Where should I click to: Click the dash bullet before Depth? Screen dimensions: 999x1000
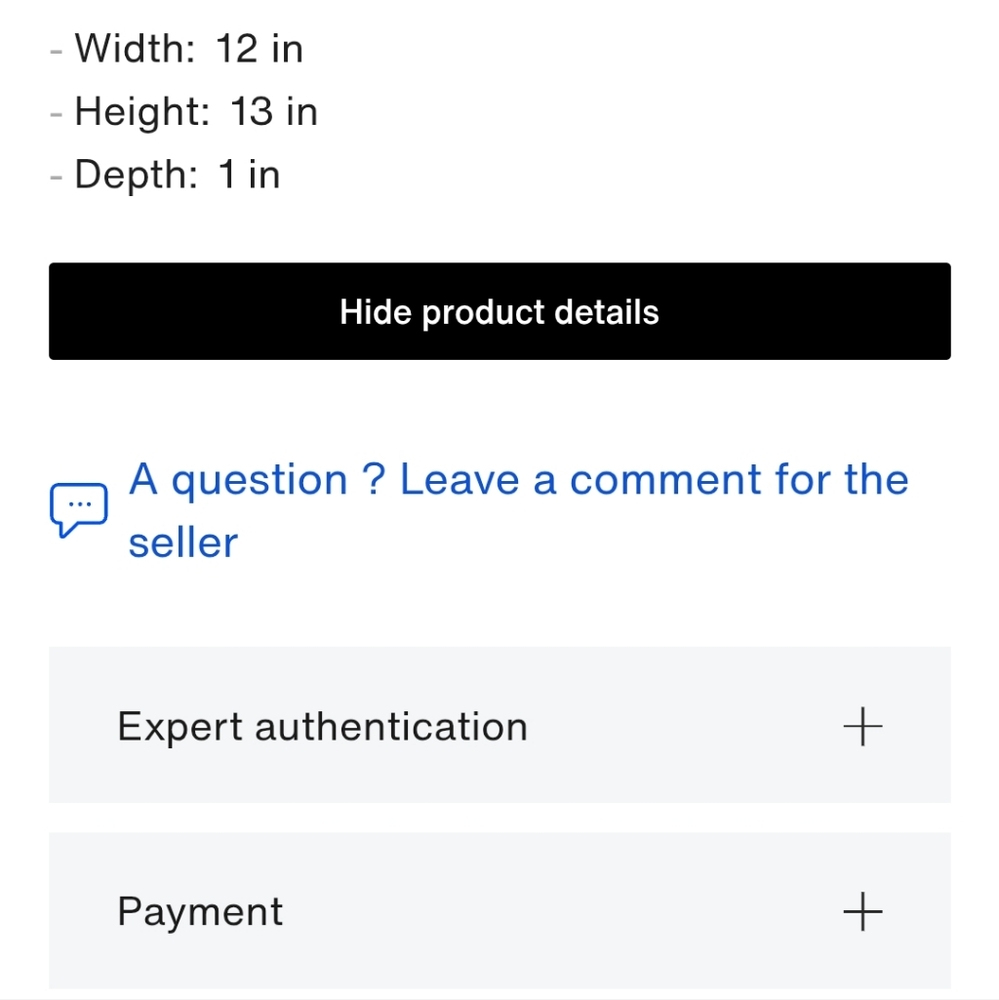(x=56, y=177)
